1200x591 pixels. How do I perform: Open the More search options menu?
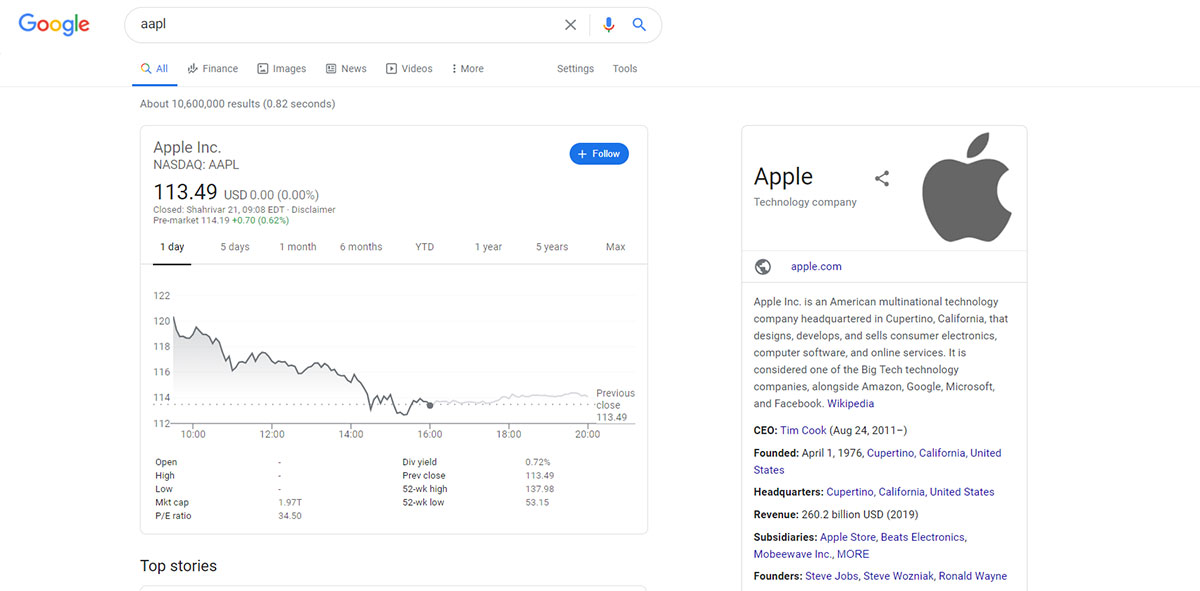tap(467, 69)
